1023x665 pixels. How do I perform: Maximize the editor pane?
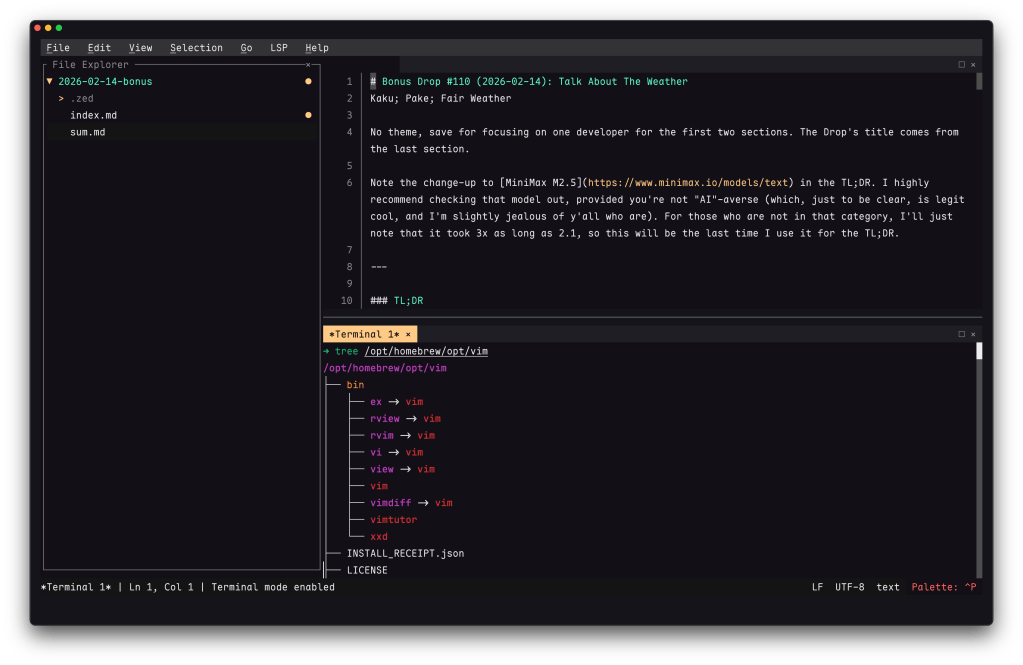point(962,65)
